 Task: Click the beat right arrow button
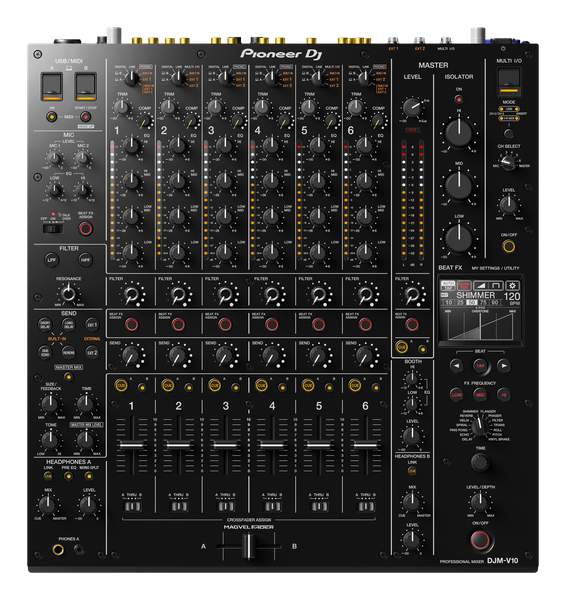coord(504,365)
